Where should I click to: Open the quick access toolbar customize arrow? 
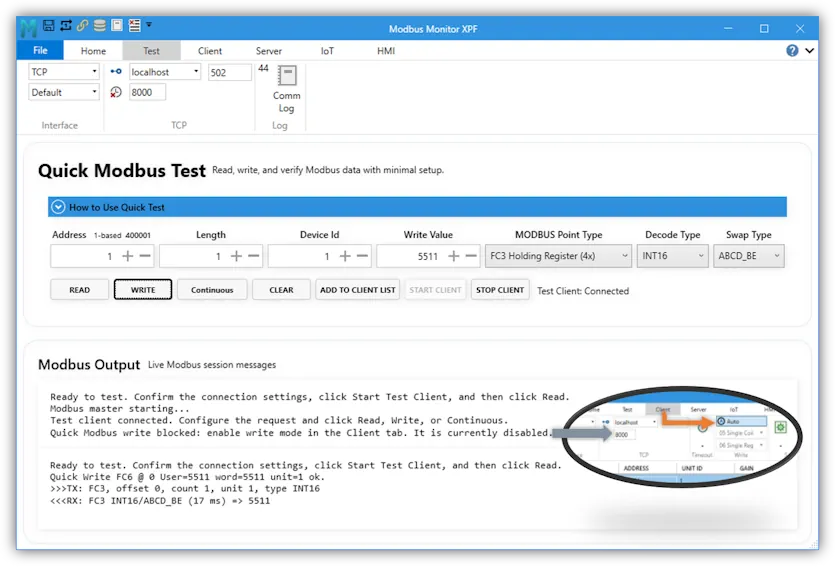[x=149, y=25]
